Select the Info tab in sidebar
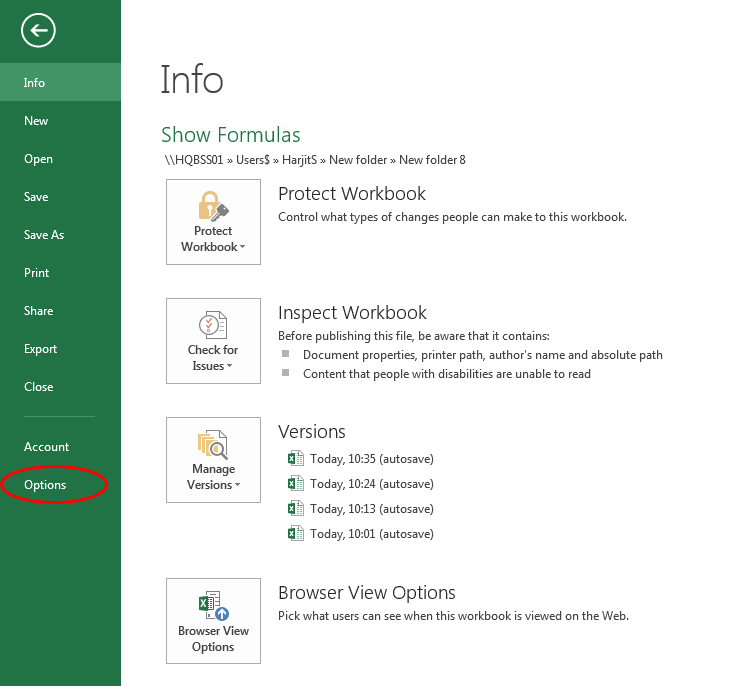The width and height of the screenshot is (742, 686). pyautogui.click(x=61, y=82)
